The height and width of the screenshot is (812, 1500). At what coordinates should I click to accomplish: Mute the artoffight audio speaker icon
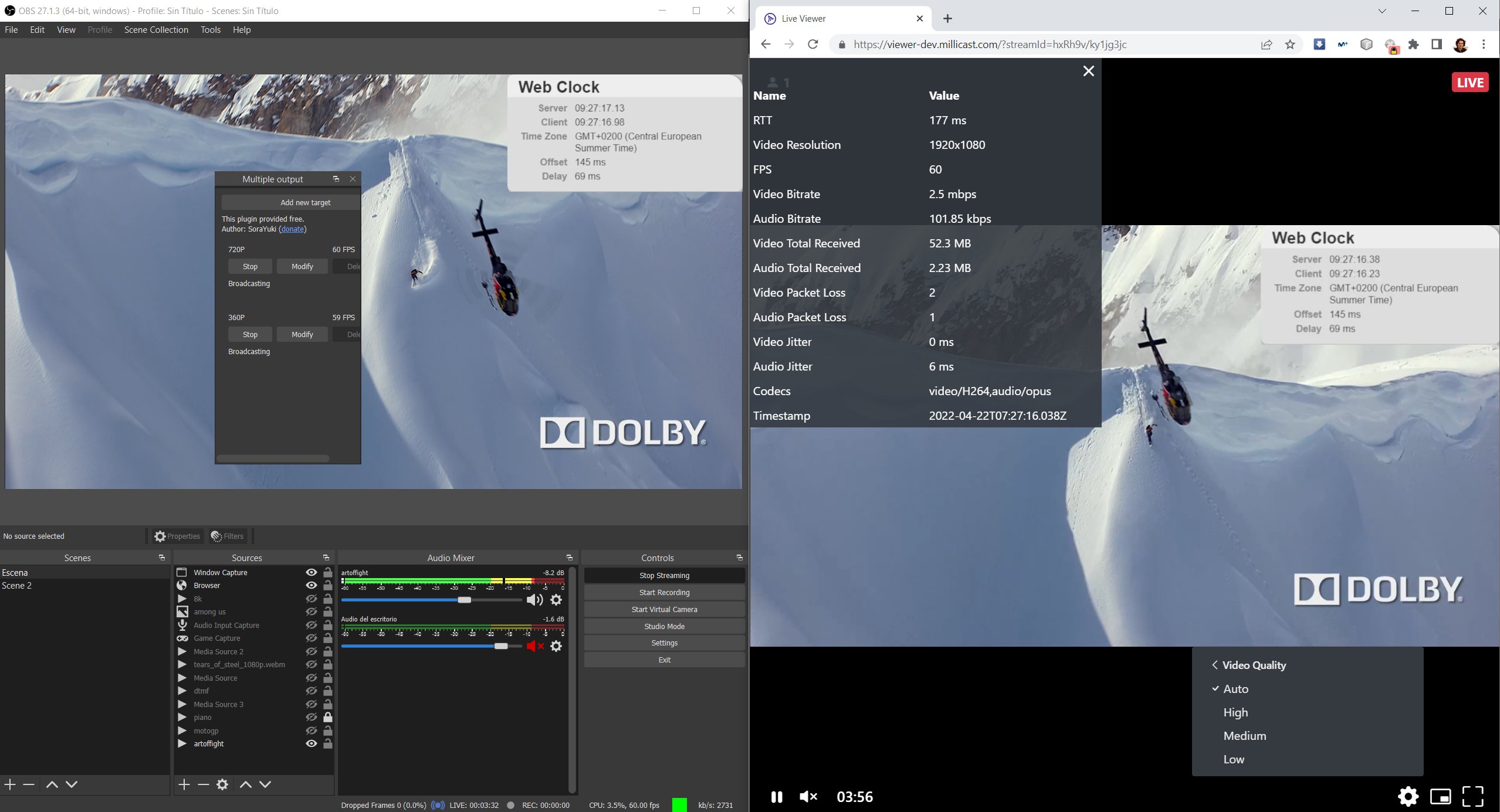point(534,600)
